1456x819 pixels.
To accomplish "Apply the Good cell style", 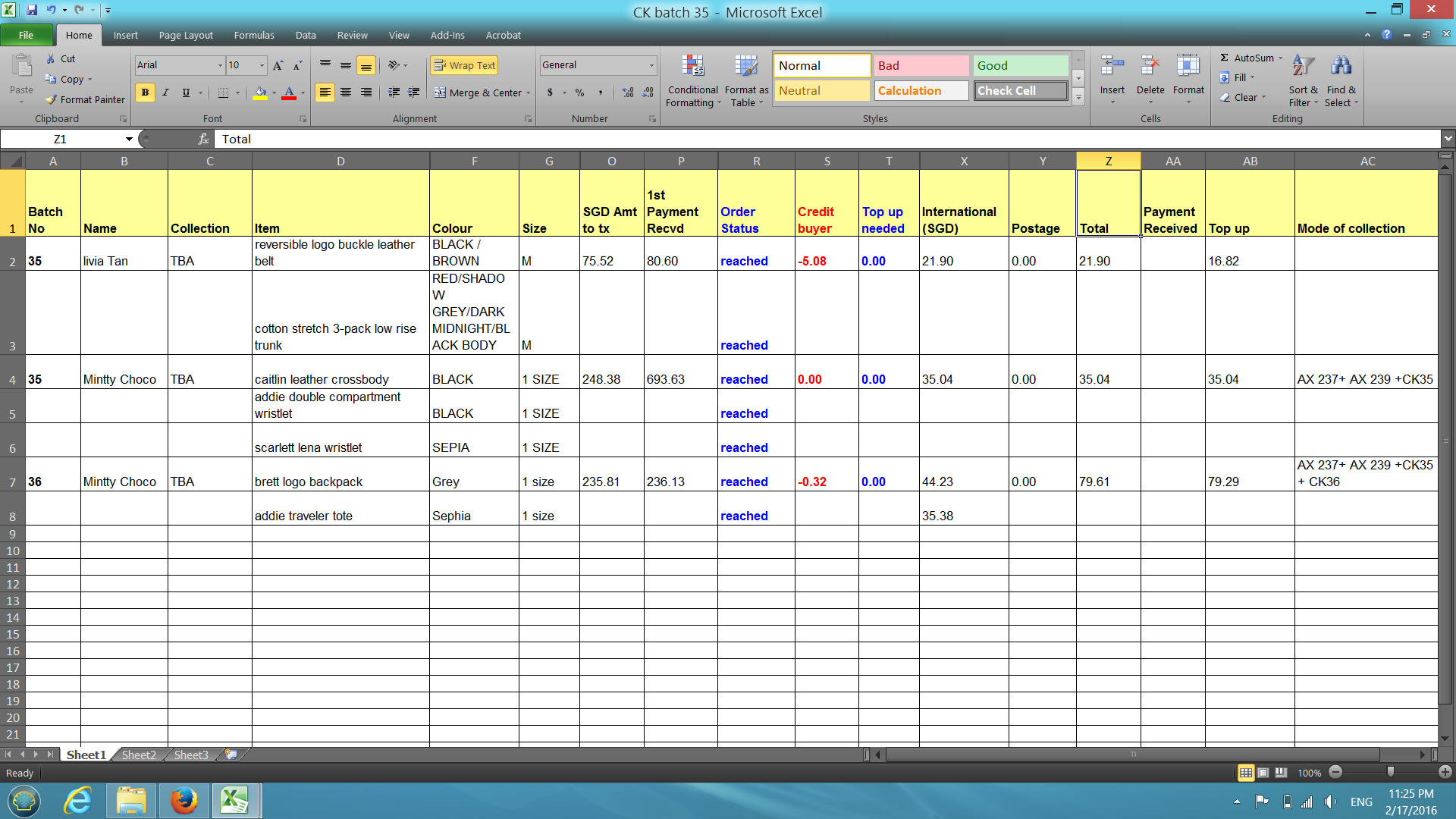I will click(1020, 66).
